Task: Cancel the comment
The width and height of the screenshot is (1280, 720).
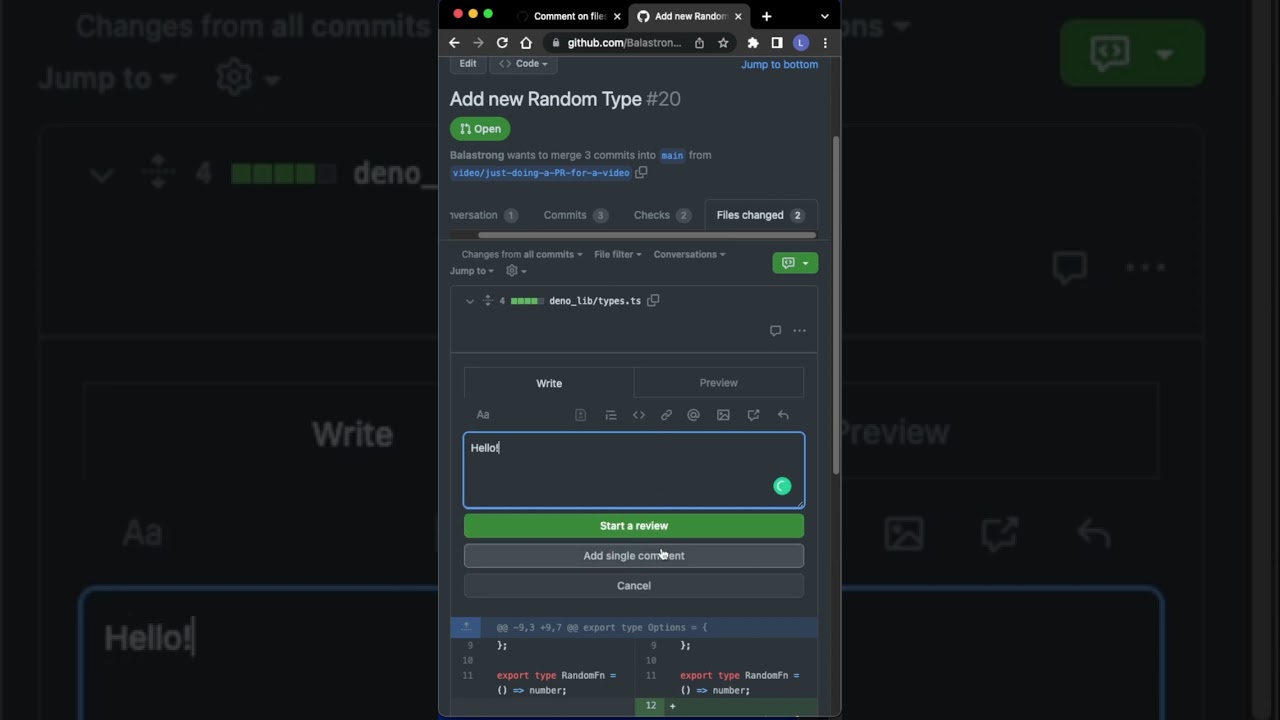Action: [x=634, y=586]
